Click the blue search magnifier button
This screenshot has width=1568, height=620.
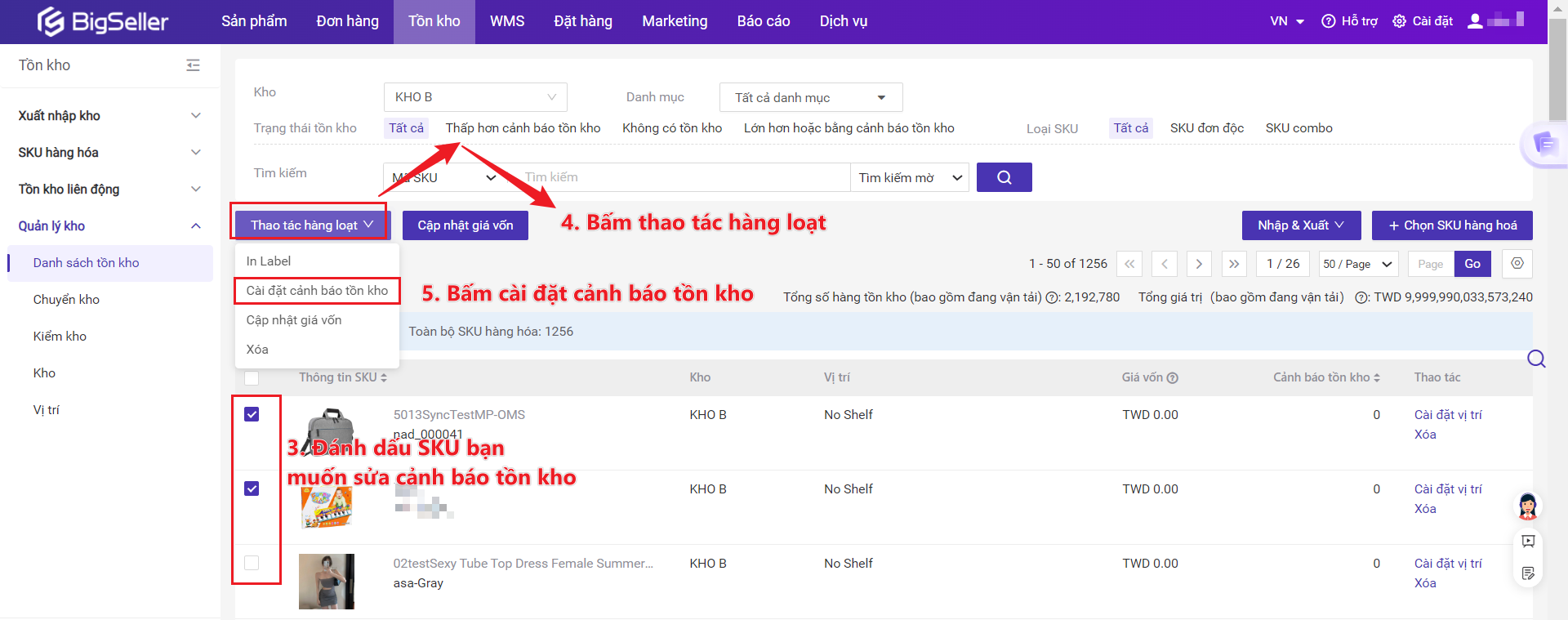(x=1004, y=177)
